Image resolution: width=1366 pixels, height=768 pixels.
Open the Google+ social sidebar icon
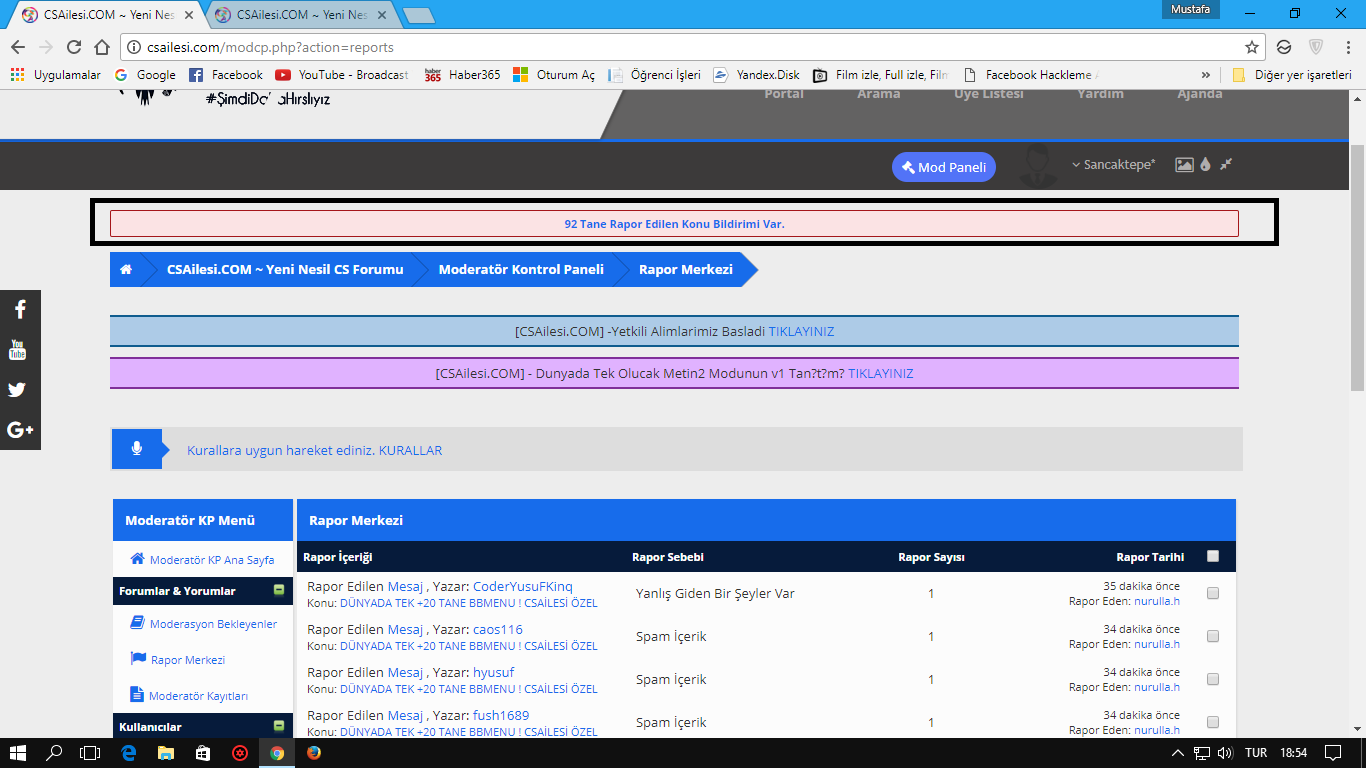(x=20, y=430)
